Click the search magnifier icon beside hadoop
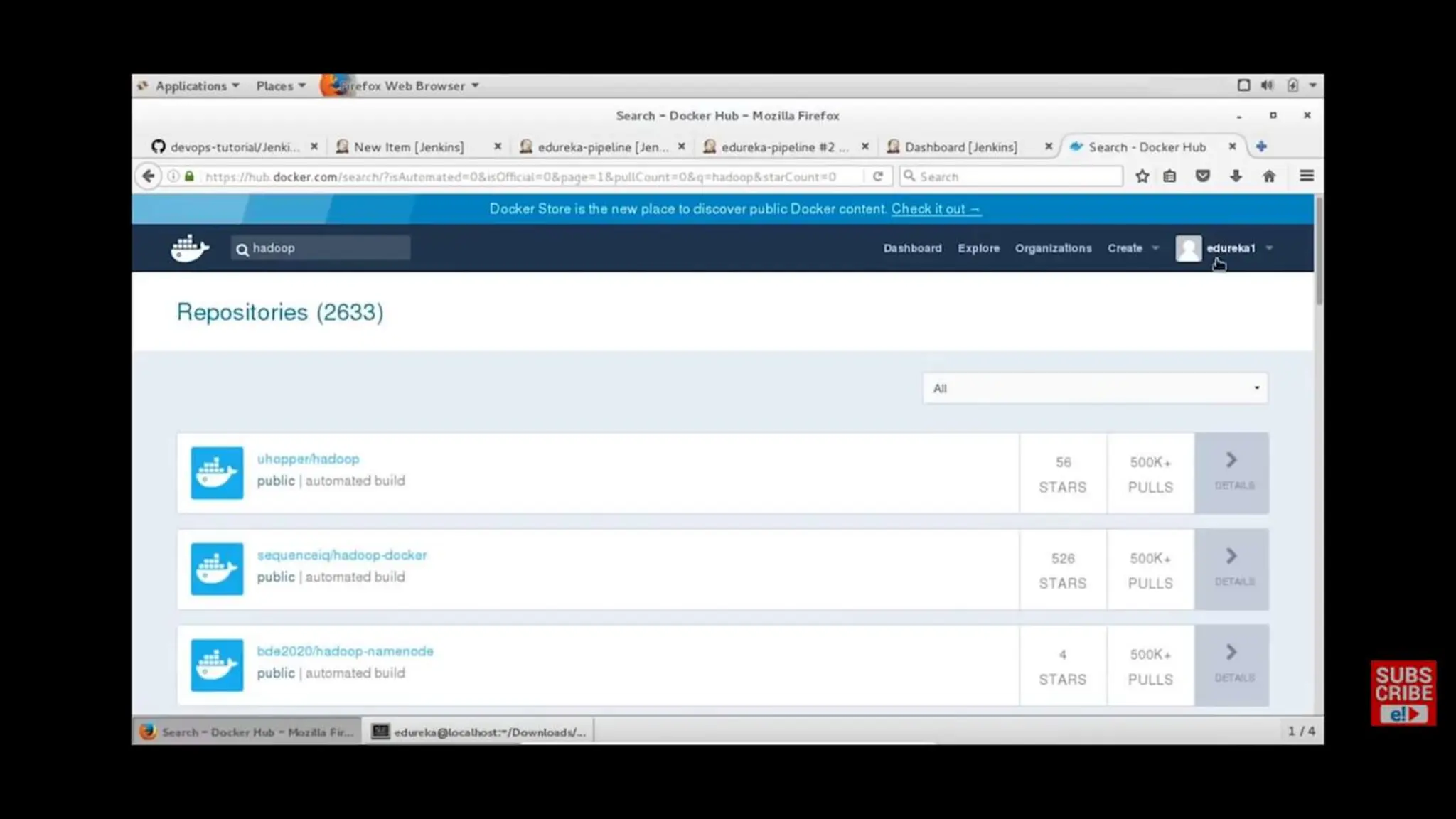Screen dimensions: 1456x819 (242, 249)
